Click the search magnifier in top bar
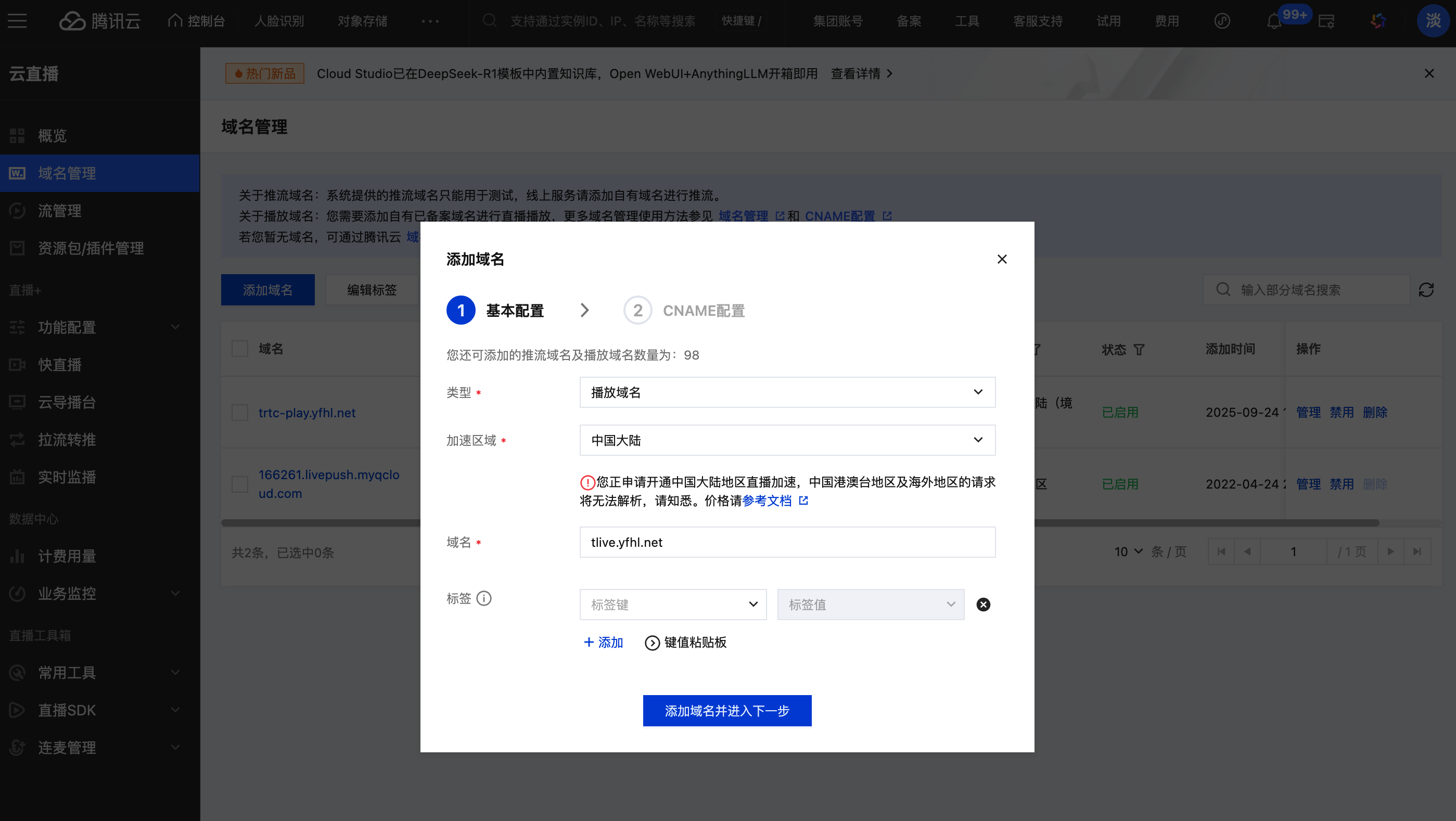The image size is (1456, 821). (x=490, y=21)
